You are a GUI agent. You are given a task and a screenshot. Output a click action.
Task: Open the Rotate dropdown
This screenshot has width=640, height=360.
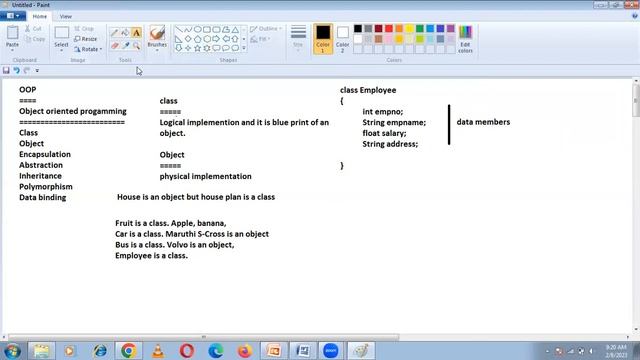(x=88, y=49)
